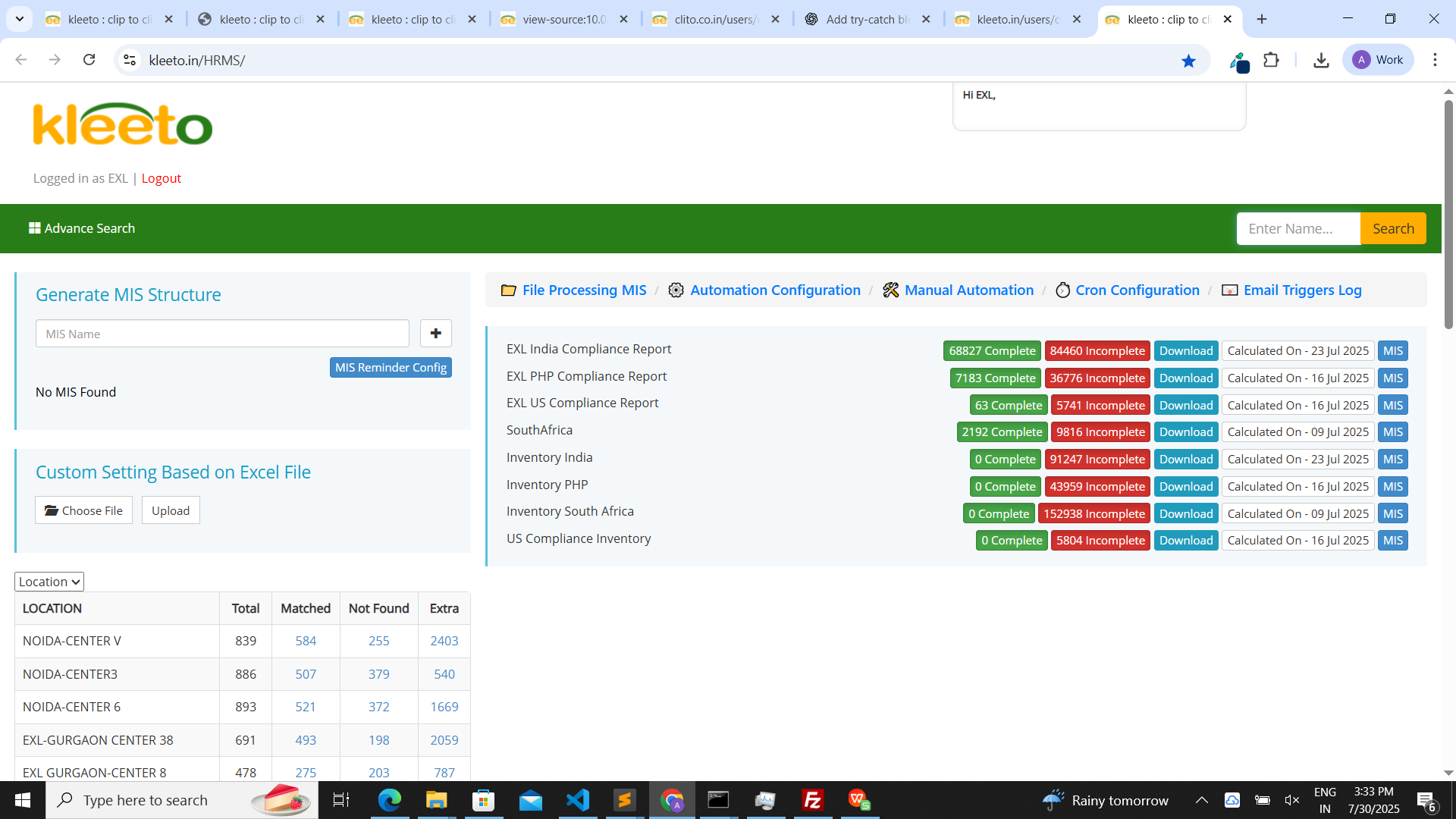Expand the Location dropdown
The image size is (1456, 819).
coord(49,582)
